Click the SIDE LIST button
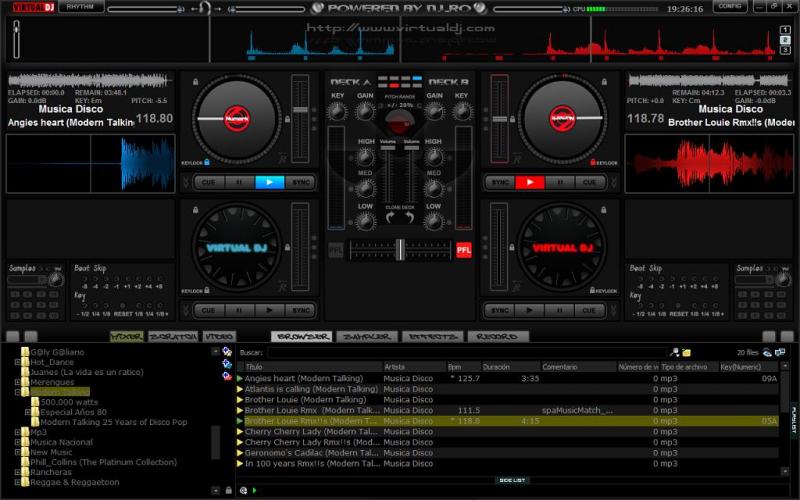Image resolution: width=800 pixels, height=500 pixels. (x=512, y=480)
